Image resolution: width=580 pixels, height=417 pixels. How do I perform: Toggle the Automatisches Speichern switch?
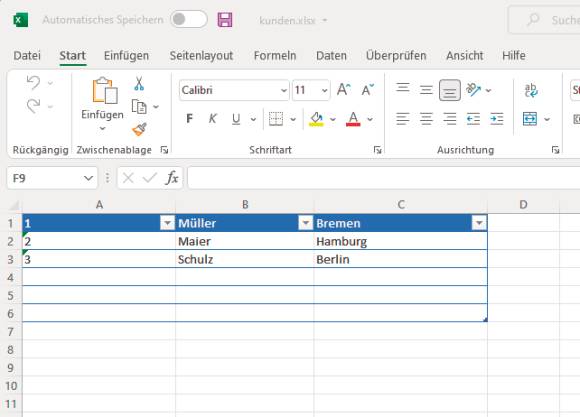click(x=189, y=19)
